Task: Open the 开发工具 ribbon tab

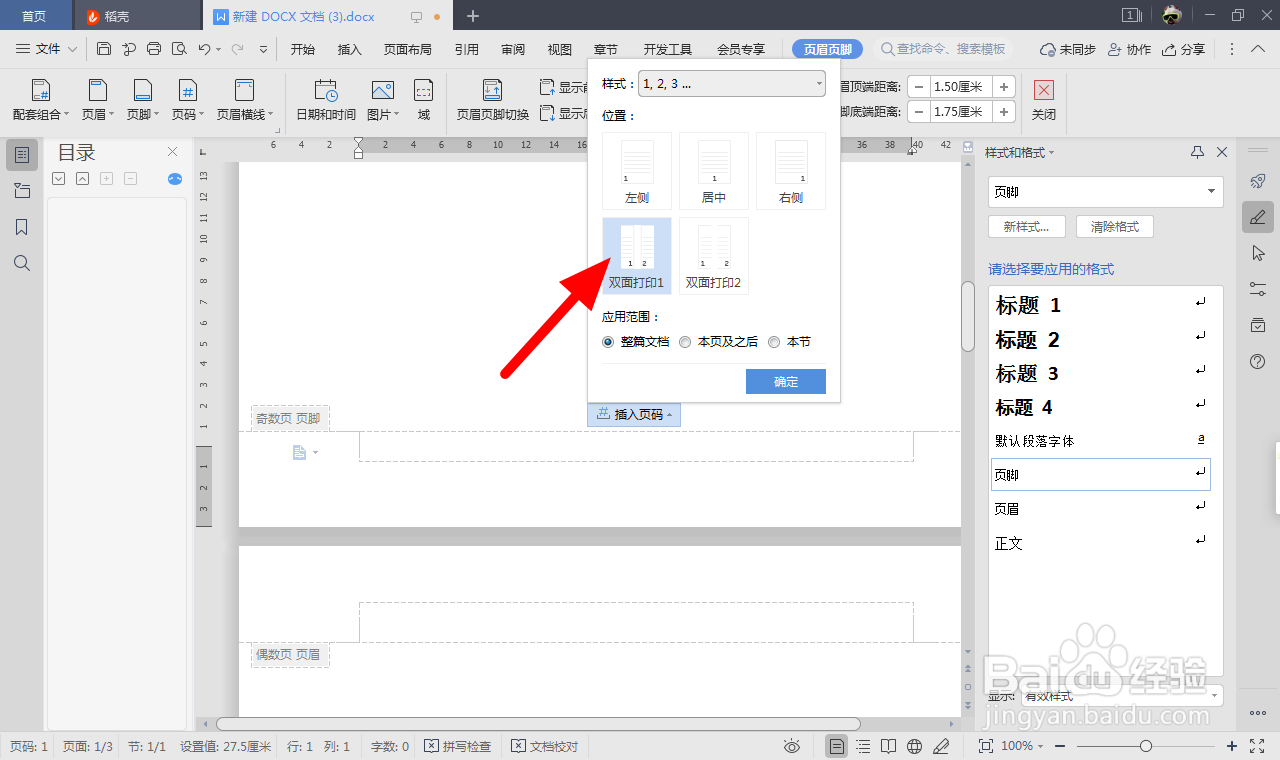Action: (x=668, y=49)
